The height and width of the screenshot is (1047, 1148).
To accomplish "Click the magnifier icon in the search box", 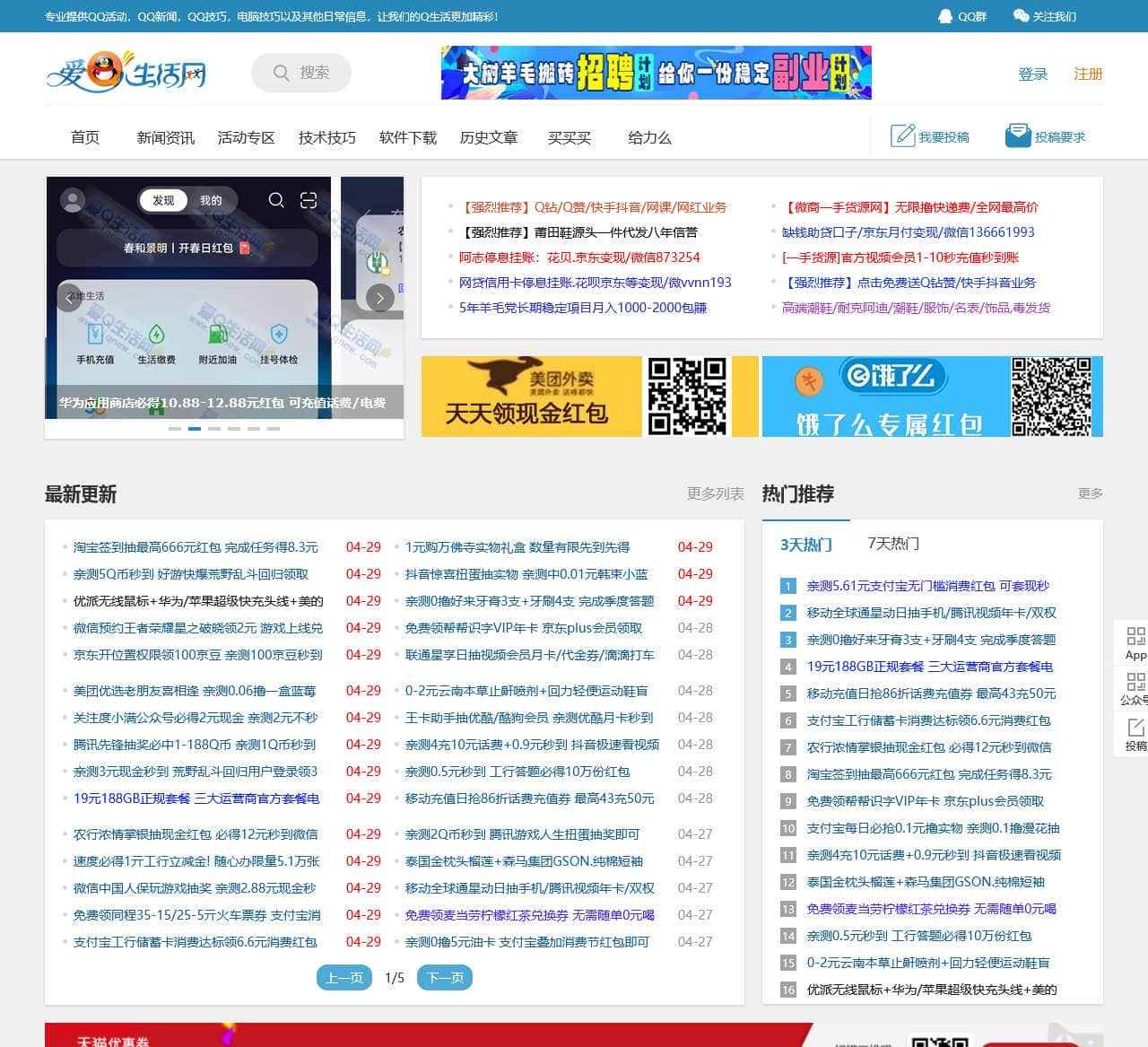I will point(282,73).
